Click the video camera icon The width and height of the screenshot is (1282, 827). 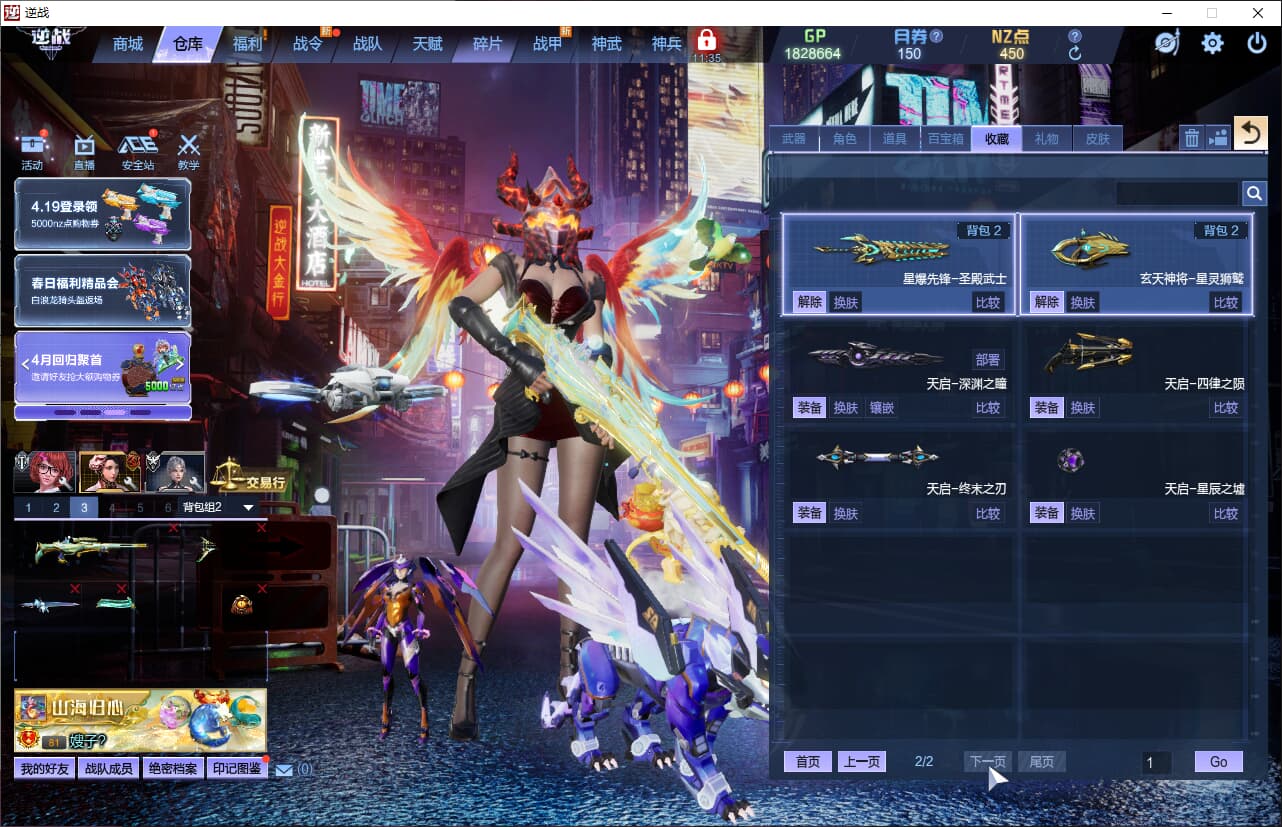(1218, 138)
